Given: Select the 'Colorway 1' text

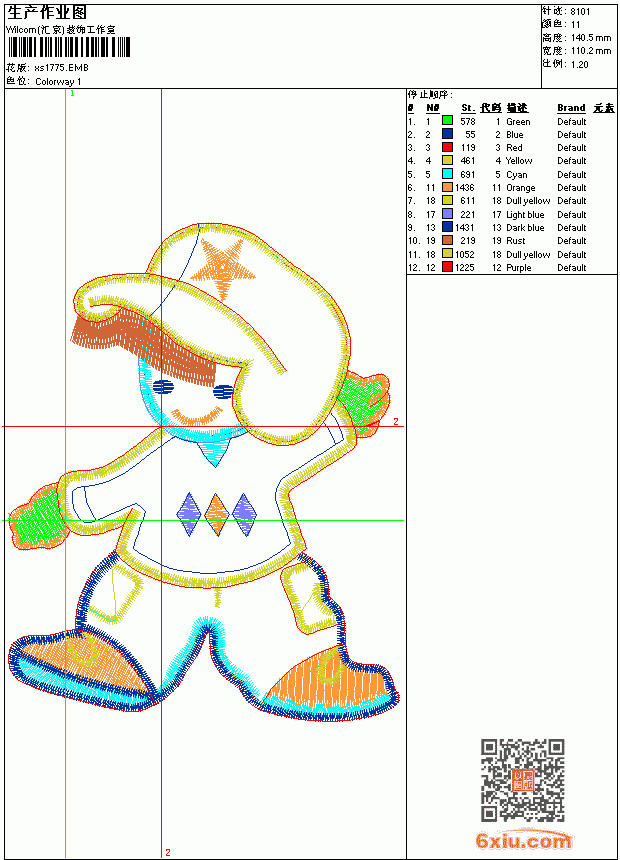Looking at the screenshot, I should point(58,82).
